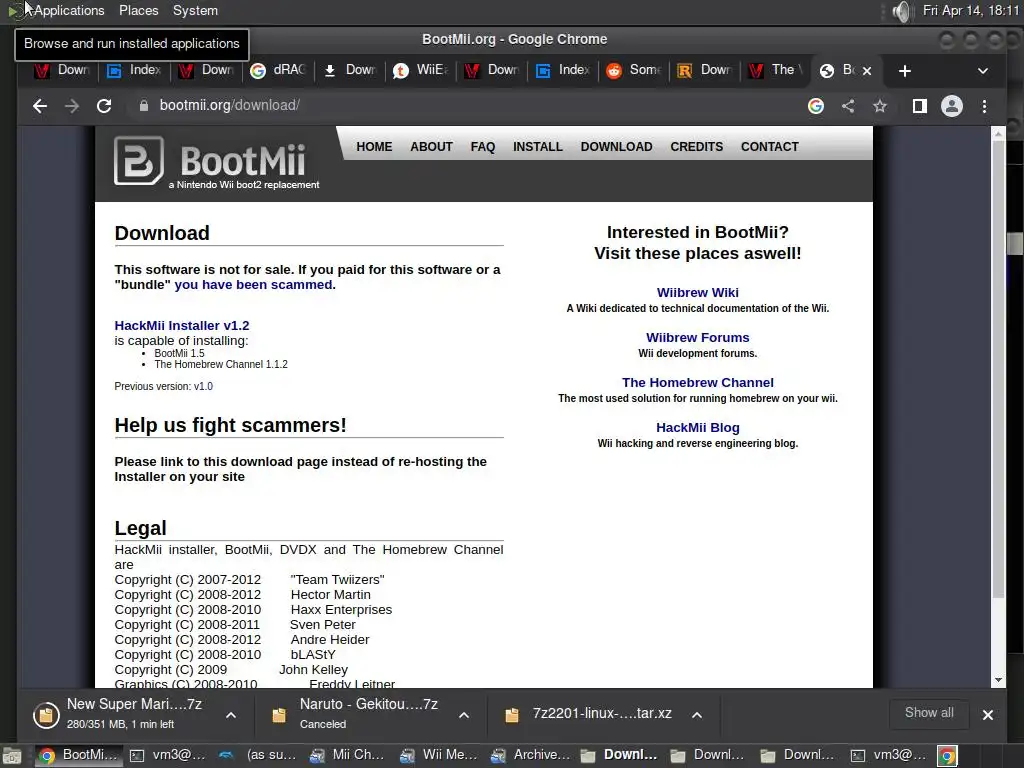Click scrollbar down arrow

click(998, 680)
